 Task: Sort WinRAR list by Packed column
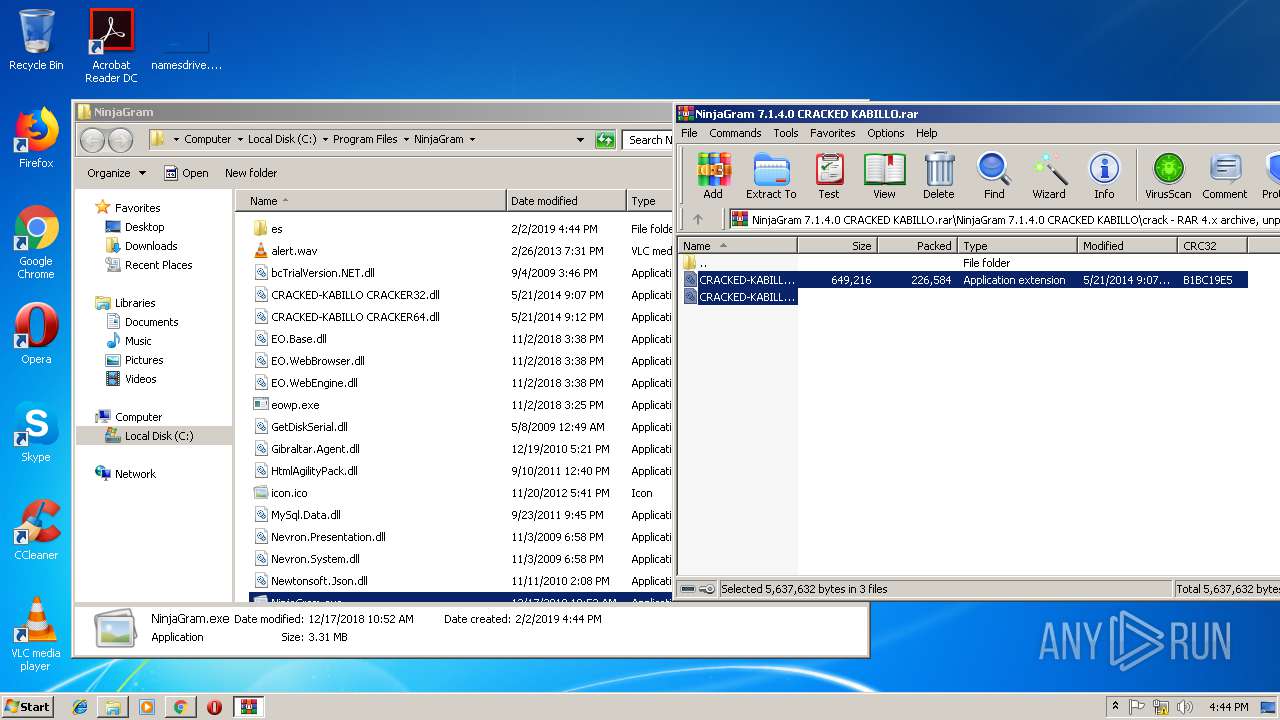click(917, 245)
